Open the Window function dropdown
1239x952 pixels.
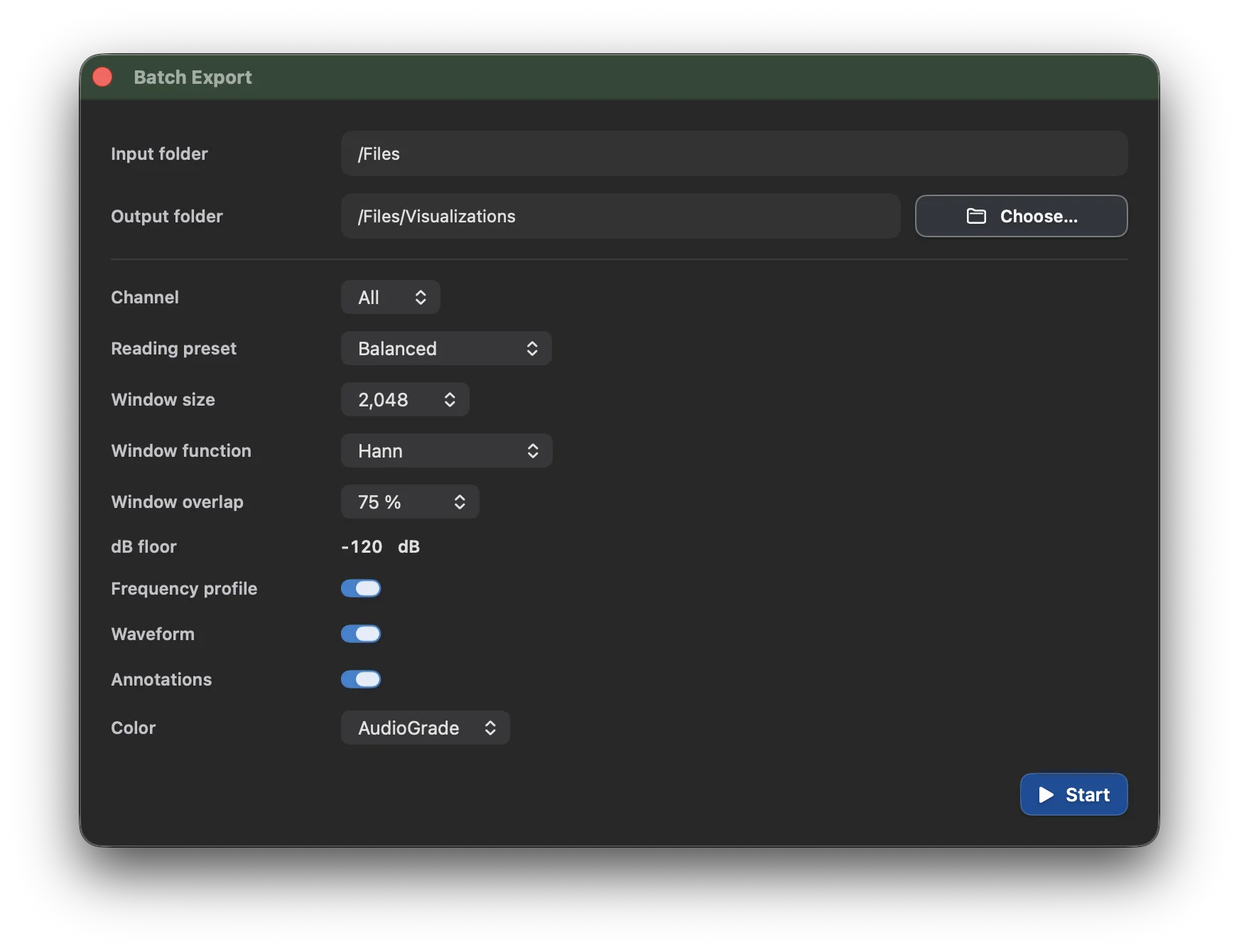[x=446, y=450]
